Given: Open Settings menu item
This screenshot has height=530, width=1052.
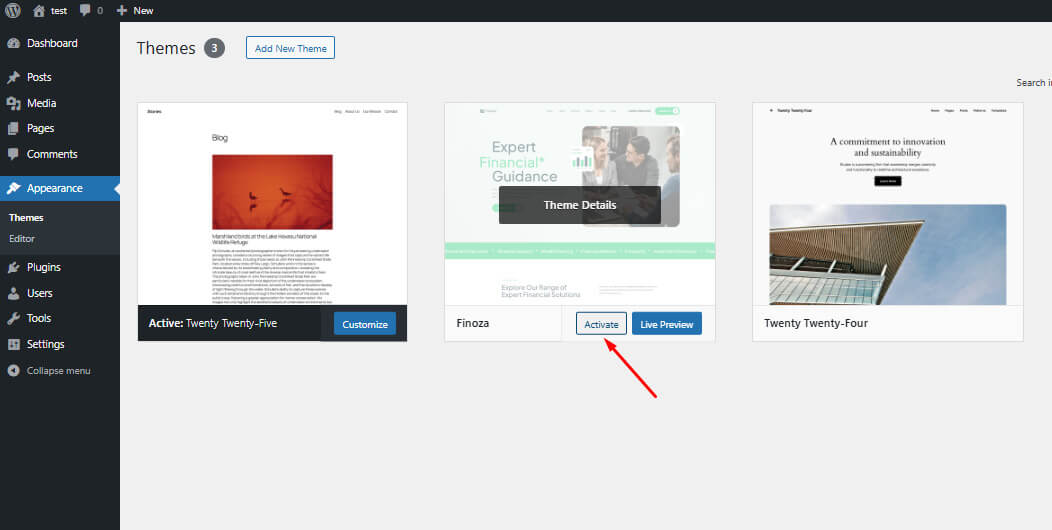Looking at the screenshot, I should pyautogui.click(x=60, y=344).
